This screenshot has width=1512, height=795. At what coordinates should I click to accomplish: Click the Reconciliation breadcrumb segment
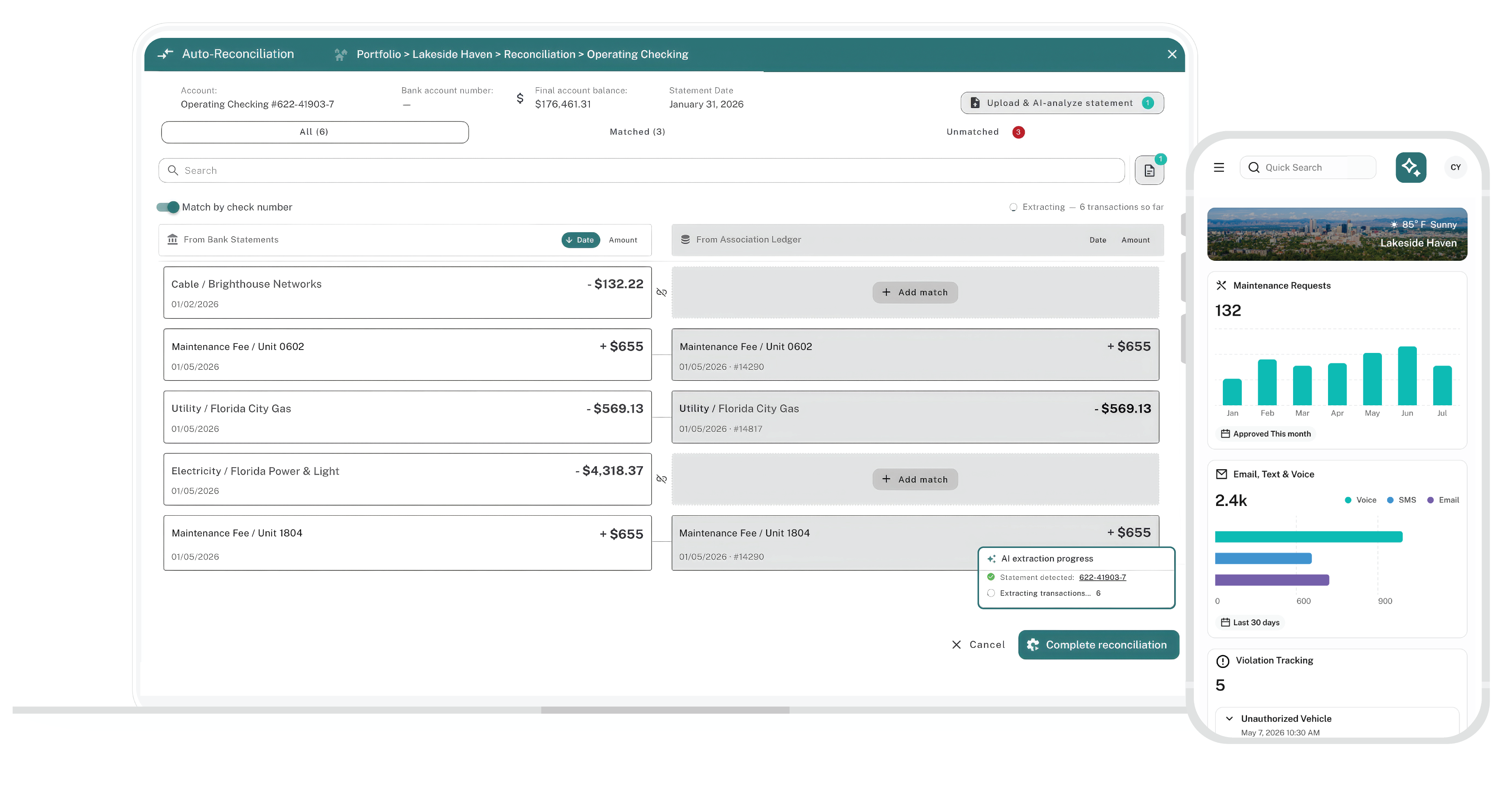point(539,55)
